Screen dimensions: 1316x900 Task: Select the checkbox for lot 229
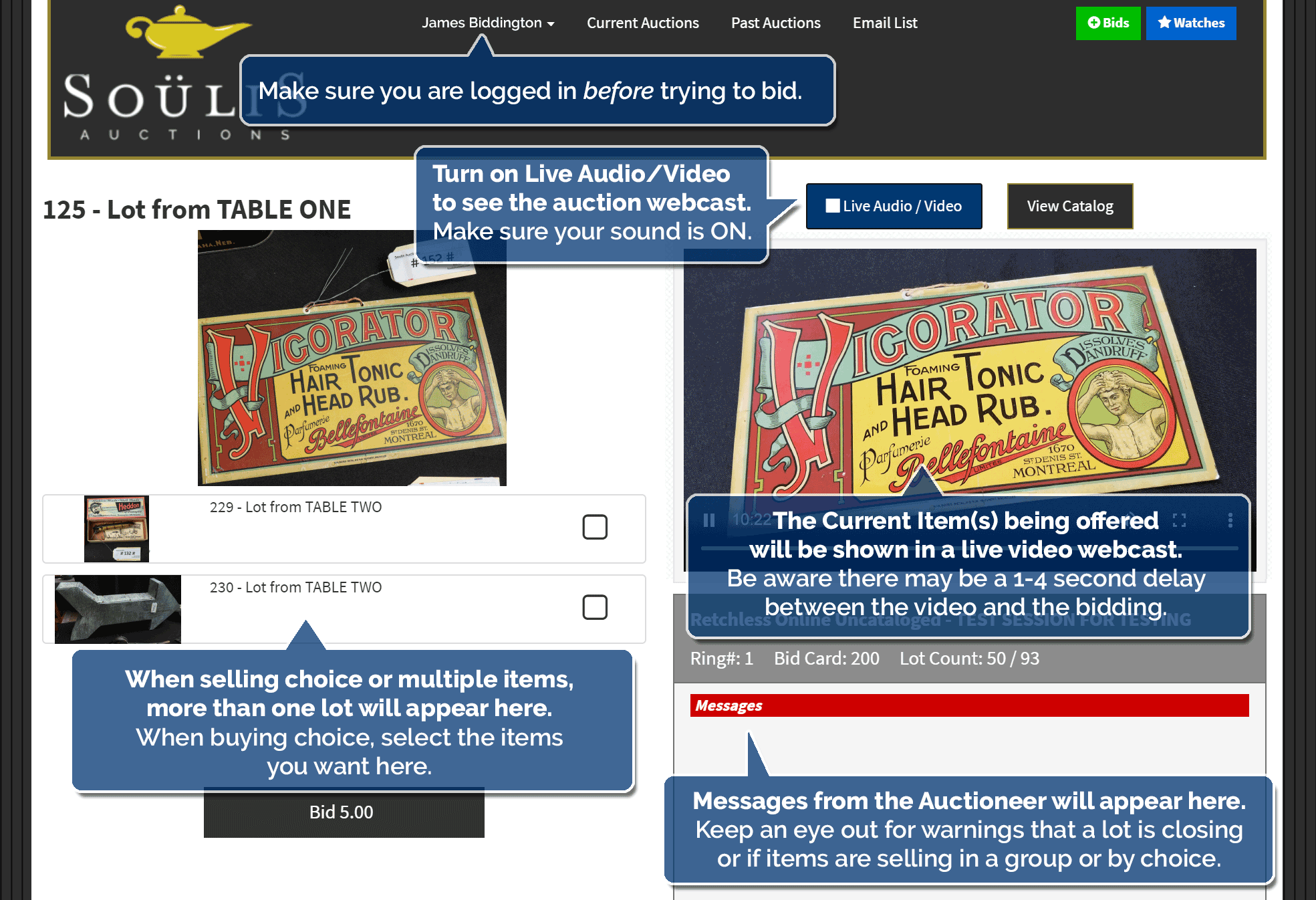click(595, 527)
